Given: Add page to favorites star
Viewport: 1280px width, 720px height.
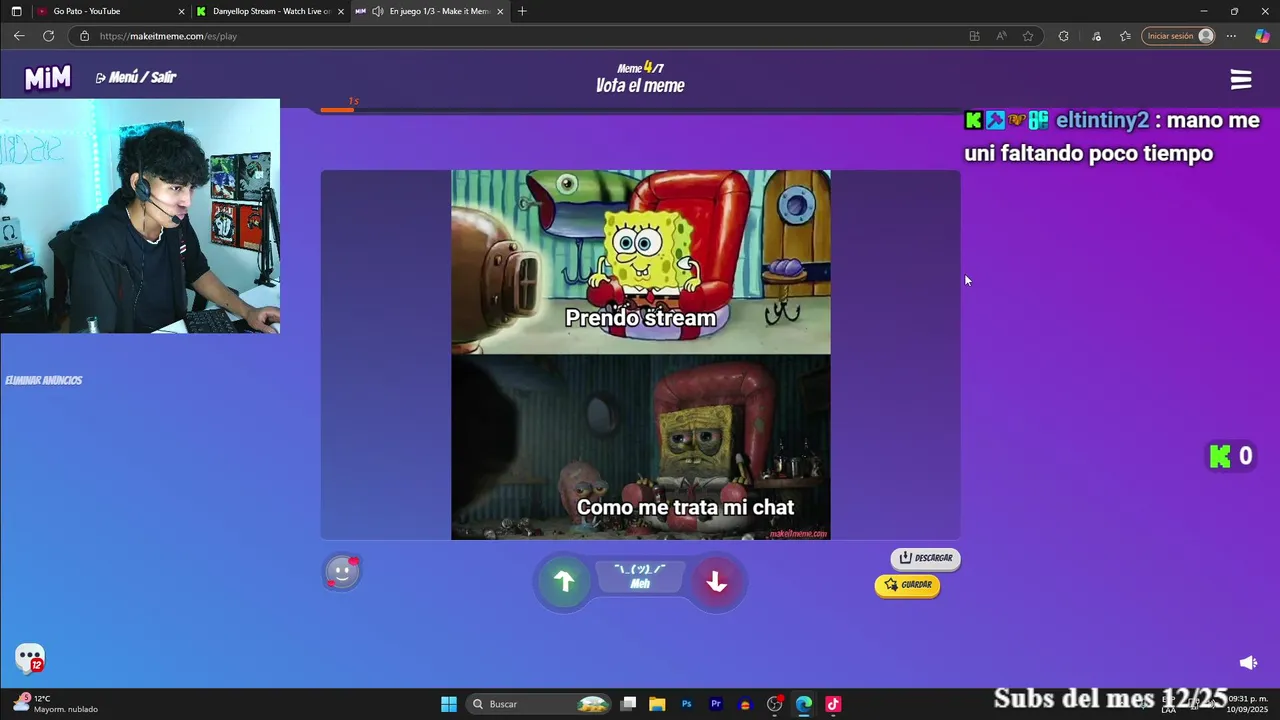Looking at the screenshot, I should pos(1028,36).
